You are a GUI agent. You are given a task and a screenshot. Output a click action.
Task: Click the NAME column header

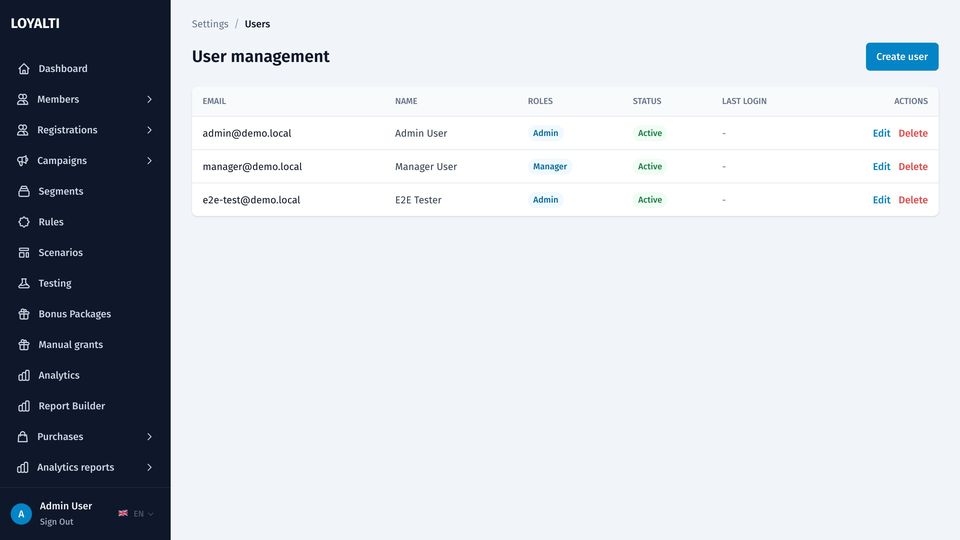406,101
